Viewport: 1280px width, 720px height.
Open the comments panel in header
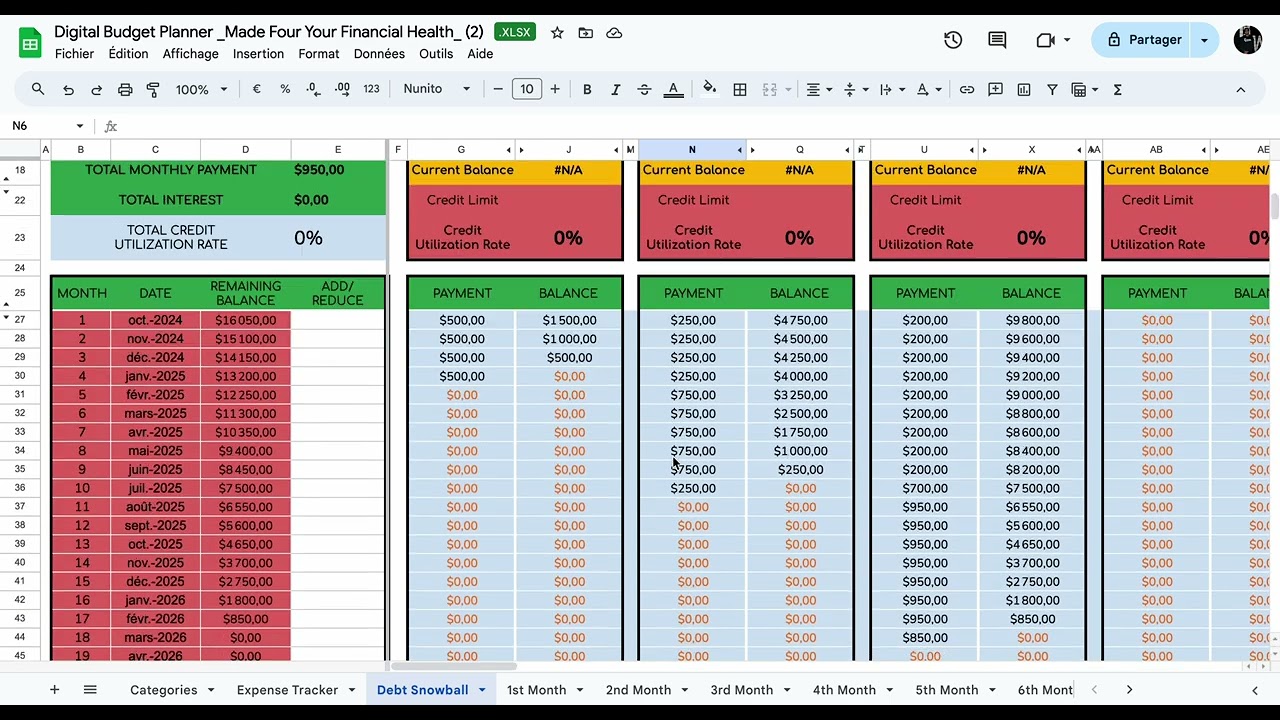tap(997, 40)
